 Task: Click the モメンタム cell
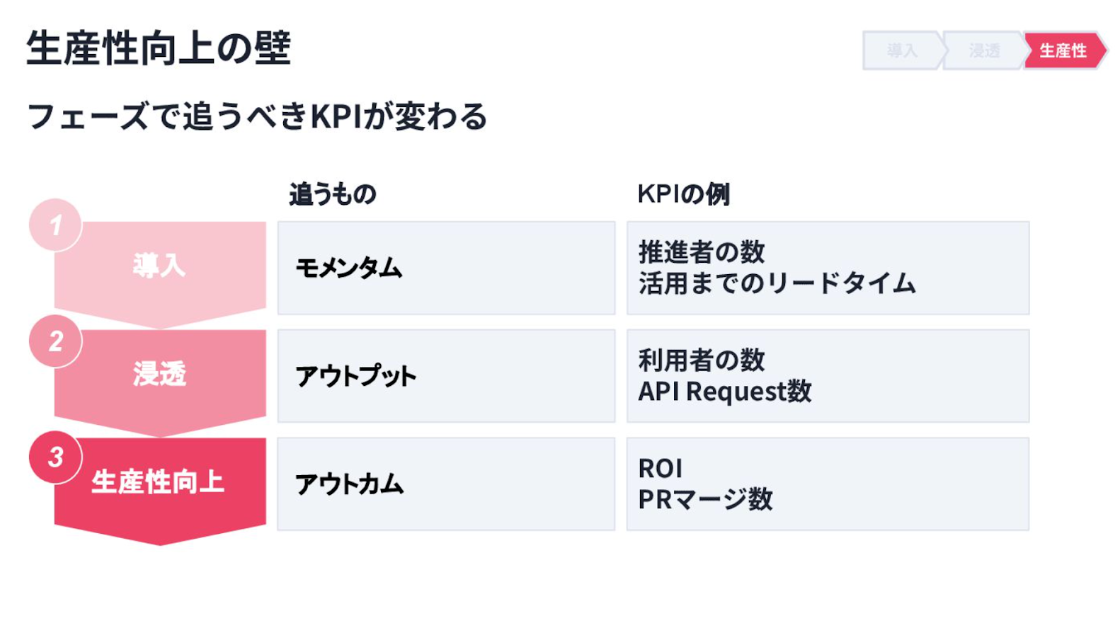point(446,268)
